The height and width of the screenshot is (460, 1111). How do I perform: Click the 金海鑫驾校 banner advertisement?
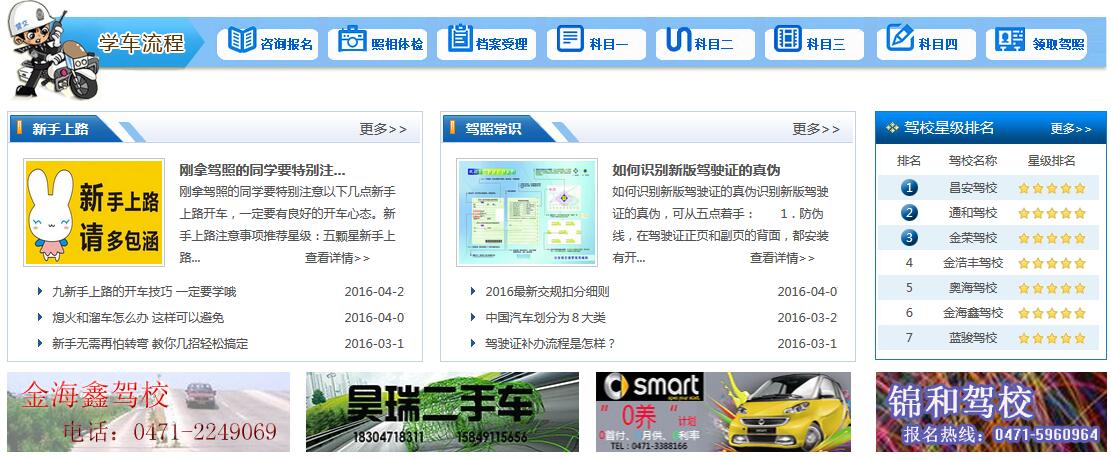point(149,412)
